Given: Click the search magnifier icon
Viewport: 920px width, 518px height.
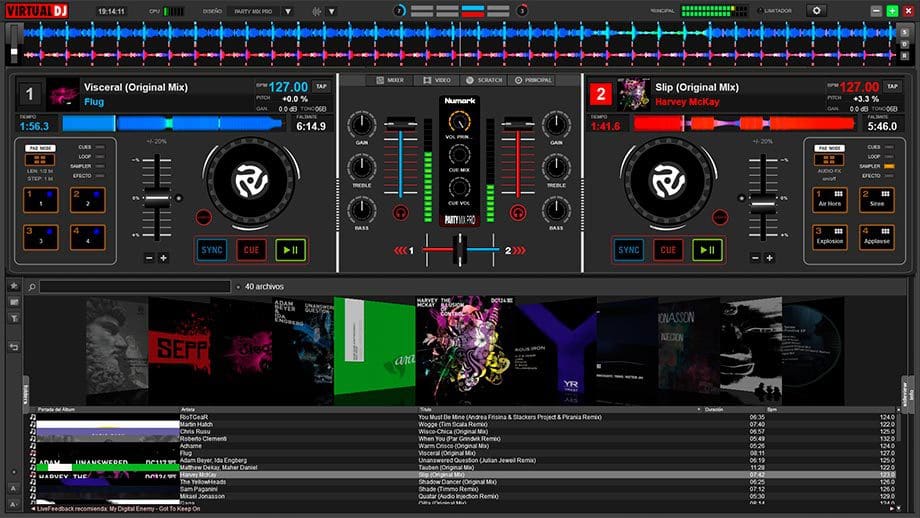Looking at the screenshot, I should click(x=32, y=287).
